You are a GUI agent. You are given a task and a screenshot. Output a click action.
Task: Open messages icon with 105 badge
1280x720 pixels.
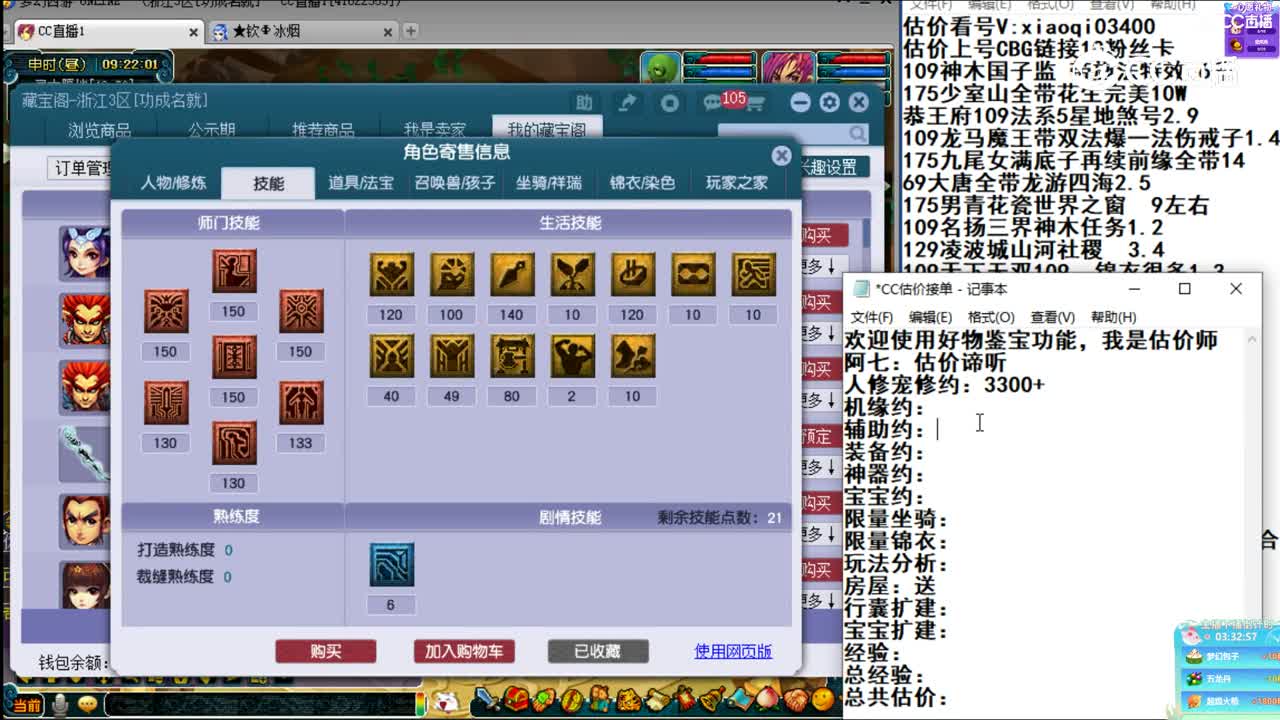tap(713, 102)
